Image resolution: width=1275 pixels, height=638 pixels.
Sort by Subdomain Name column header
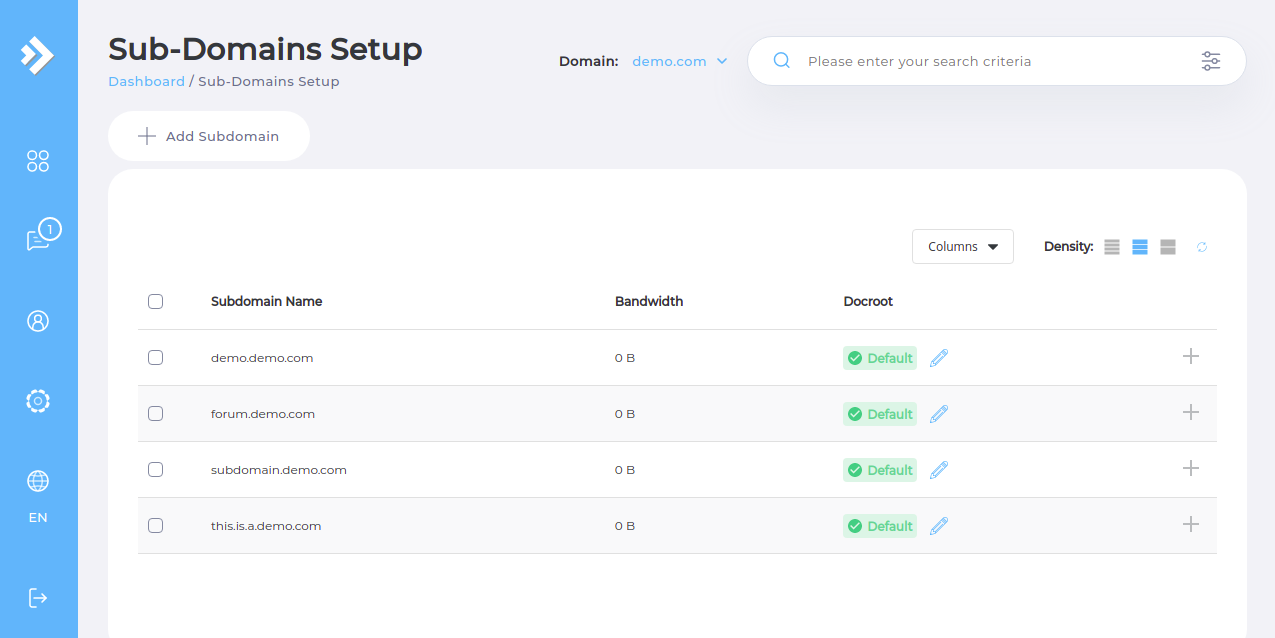coord(266,301)
